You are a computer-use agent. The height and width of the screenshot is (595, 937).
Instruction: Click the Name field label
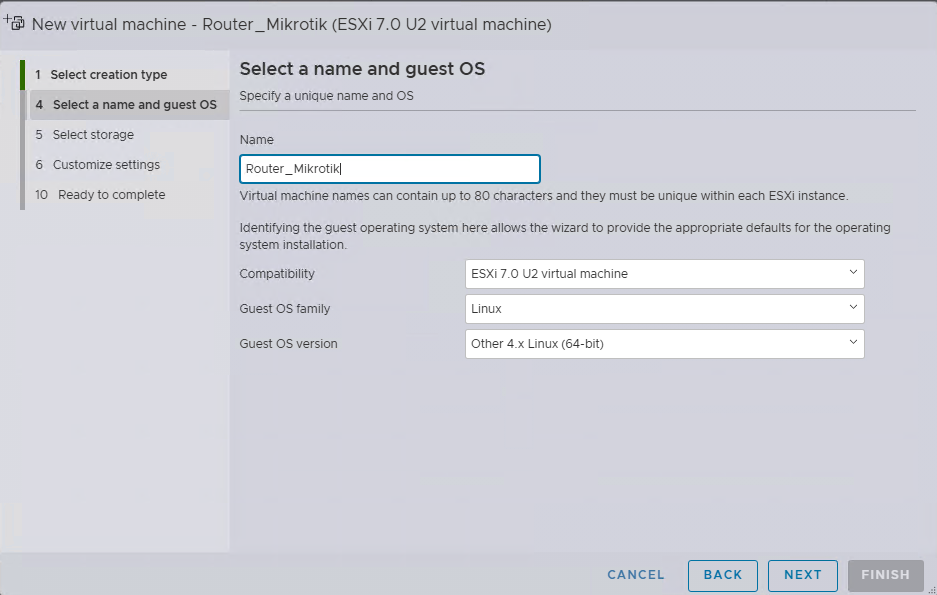tap(257, 140)
